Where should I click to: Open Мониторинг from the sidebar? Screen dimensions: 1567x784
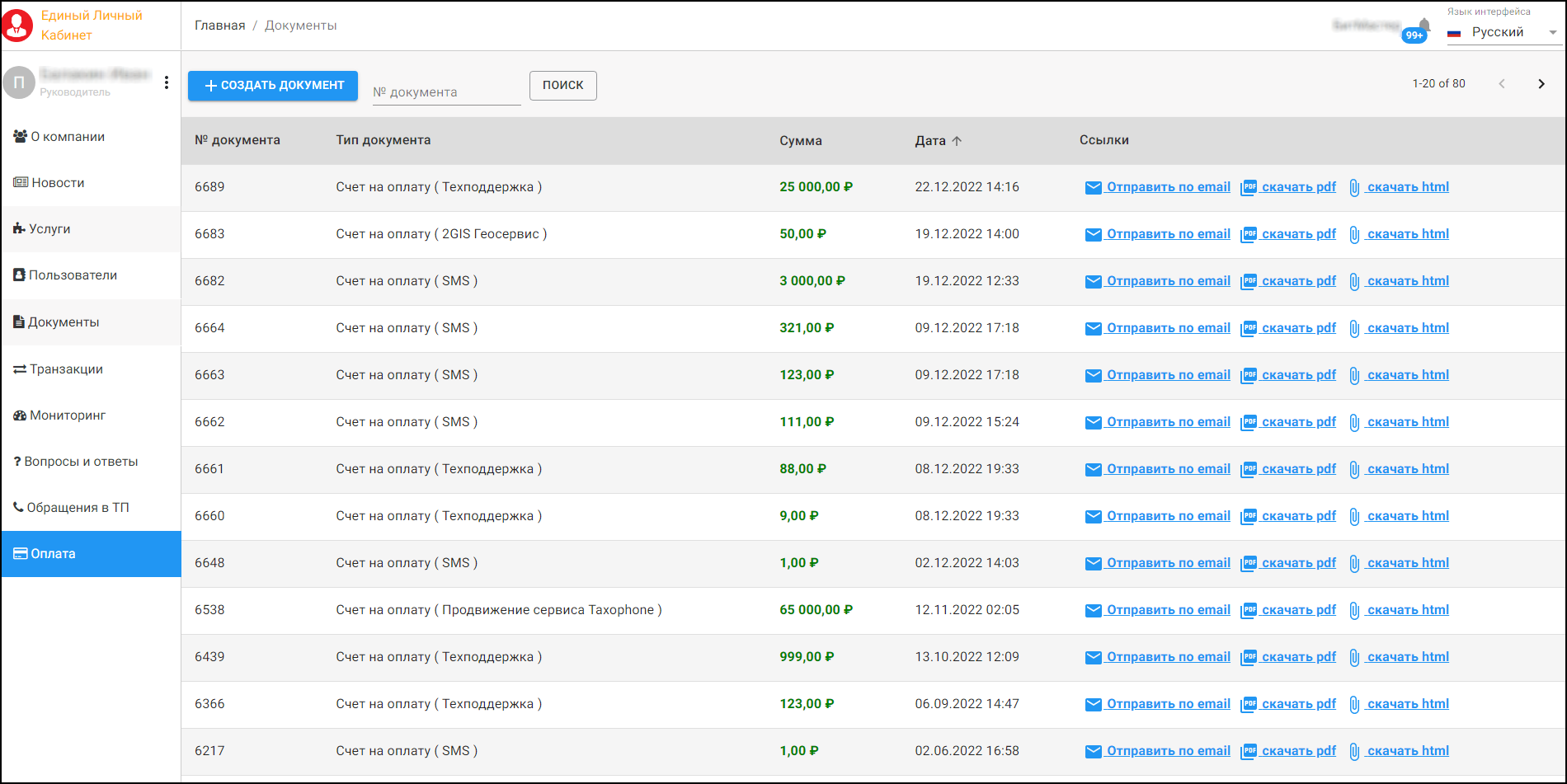[68, 415]
